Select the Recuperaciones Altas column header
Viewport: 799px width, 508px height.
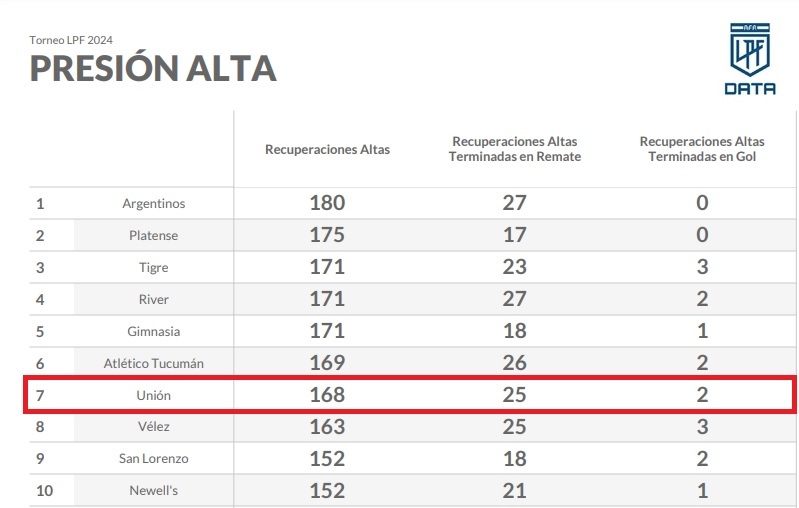coord(327,149)
